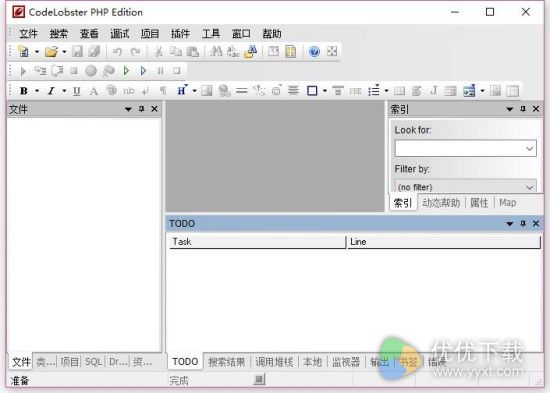Viewport: 550px width, 393px height.
Task: Open the 插件 menu
Action: coord(180,34)
